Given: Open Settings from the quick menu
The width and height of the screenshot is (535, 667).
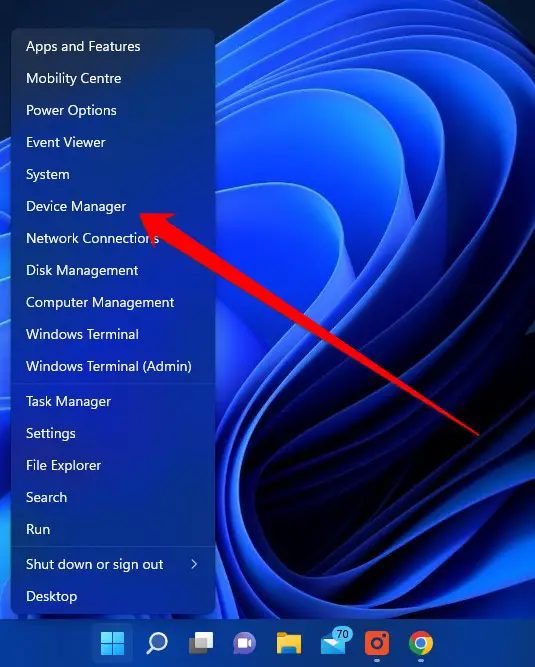Looking at the screenshot, I should click(x=51, y=433).
